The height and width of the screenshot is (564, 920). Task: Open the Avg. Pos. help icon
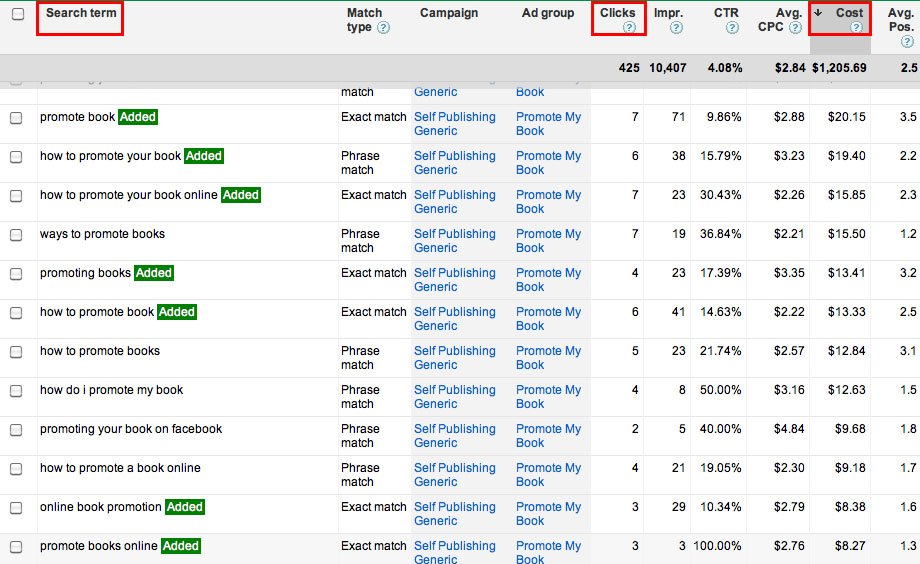(x=907, y=42)
